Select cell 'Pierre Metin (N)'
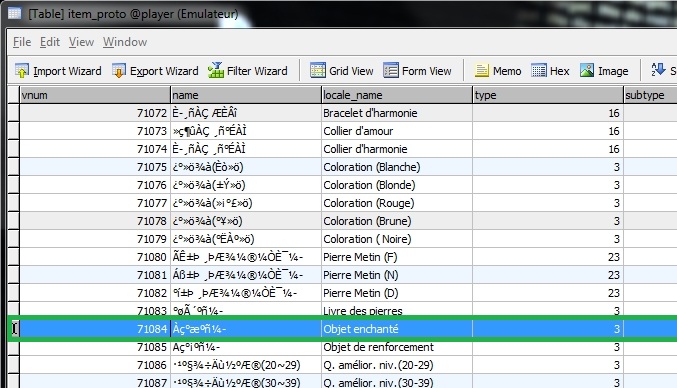Screen dimensions: 677x388 click(x=397, y=275)
